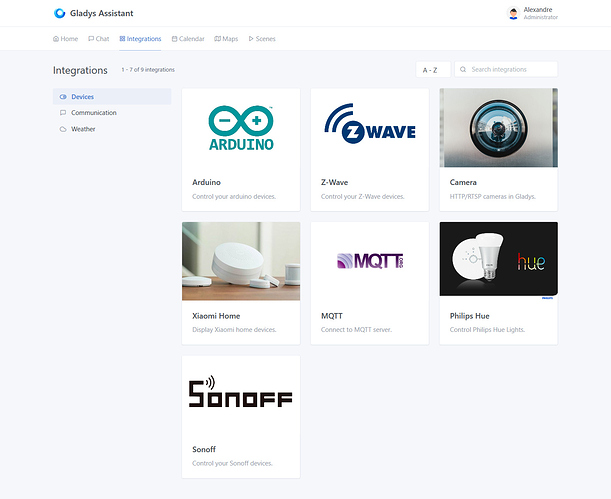Click the Maps icon in navigation

217,39
